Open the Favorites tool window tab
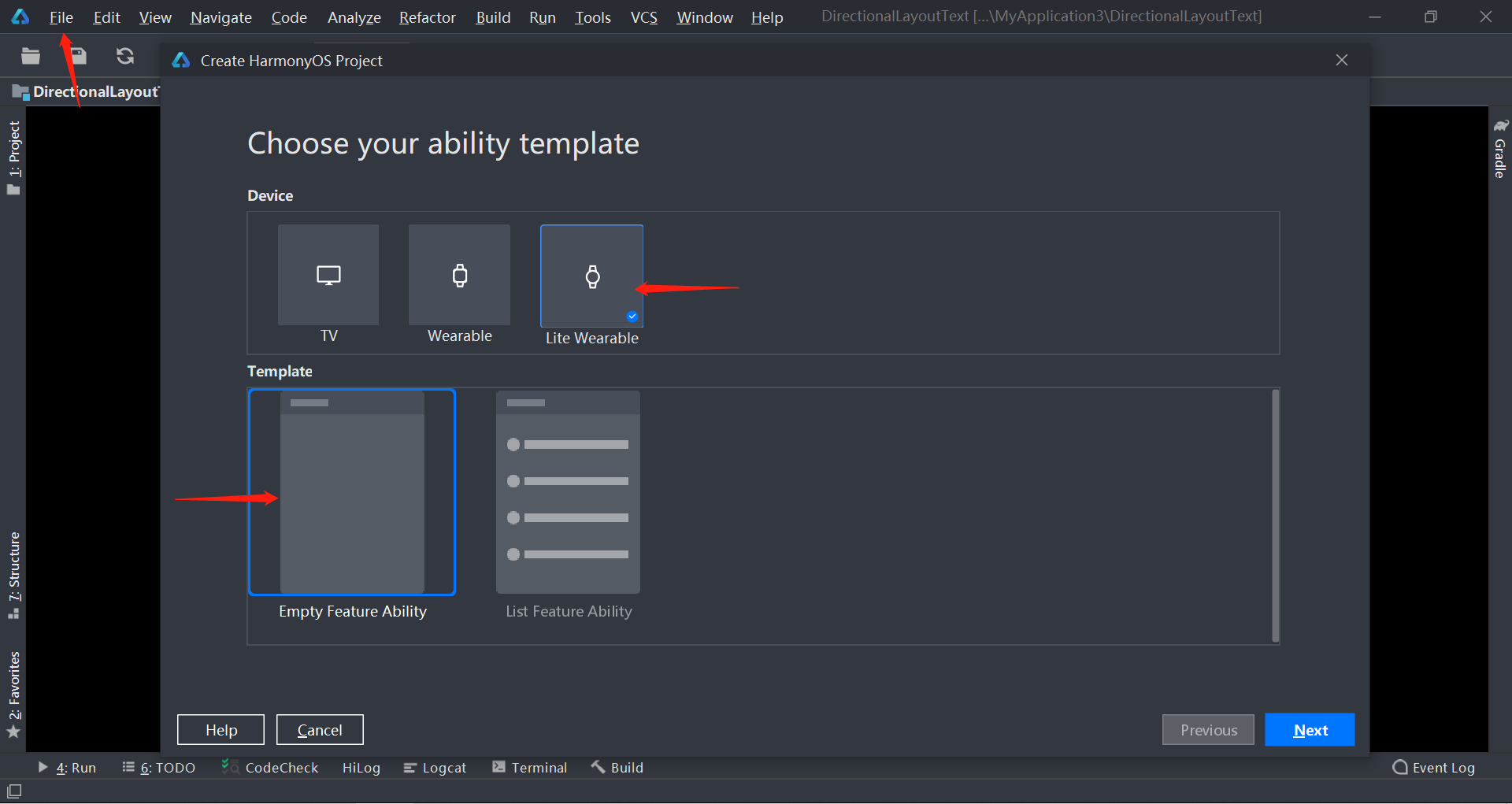This screenshot has width=1512, height=804. 13,695
